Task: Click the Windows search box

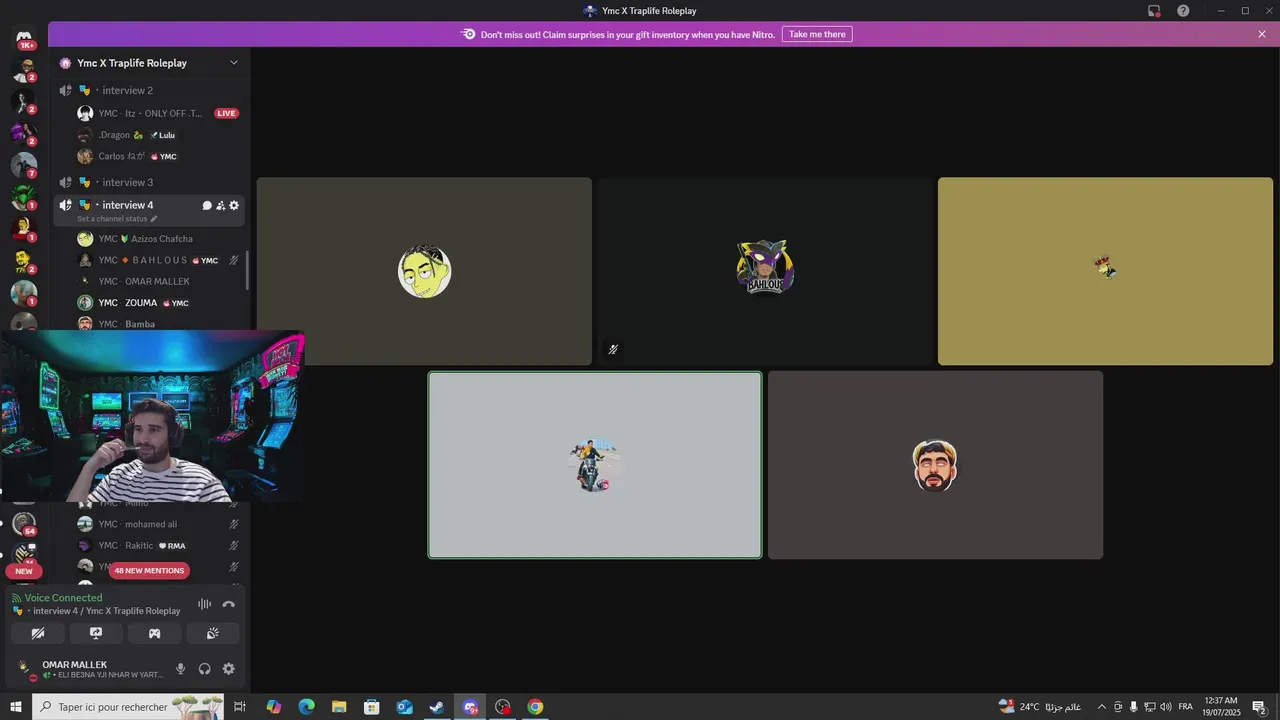Action: pyautogui.click(x=128, y=707)
